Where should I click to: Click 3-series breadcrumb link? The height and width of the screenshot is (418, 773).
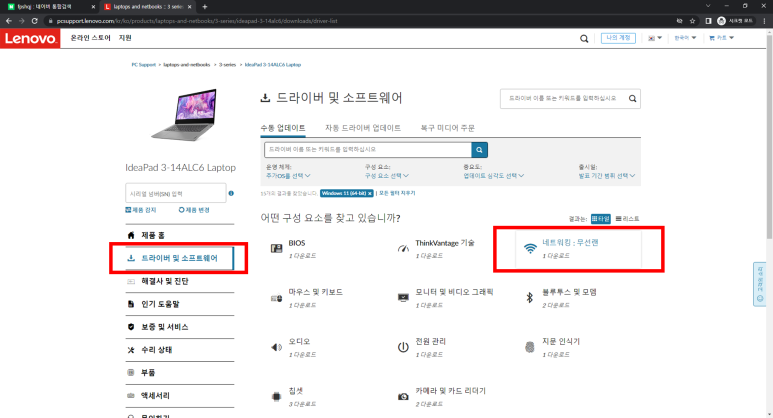coord(227,65)
